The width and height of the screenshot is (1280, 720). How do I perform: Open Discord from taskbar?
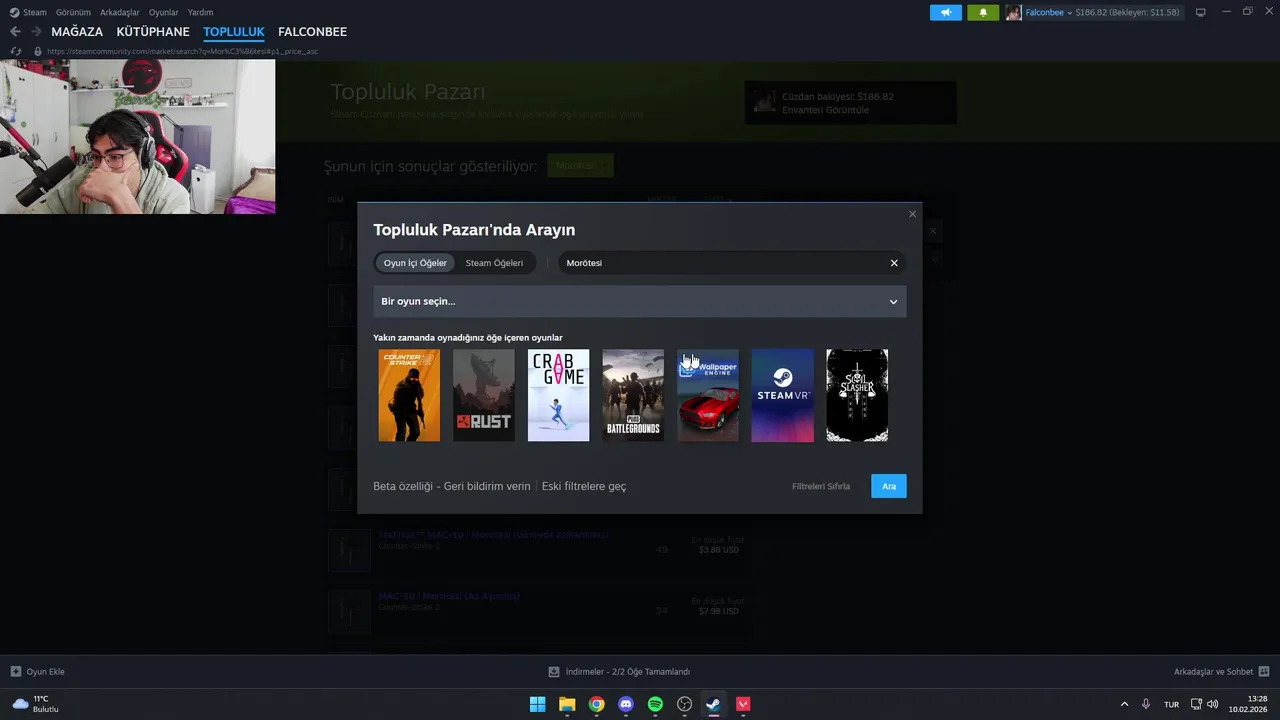click(x=626, y=704)
